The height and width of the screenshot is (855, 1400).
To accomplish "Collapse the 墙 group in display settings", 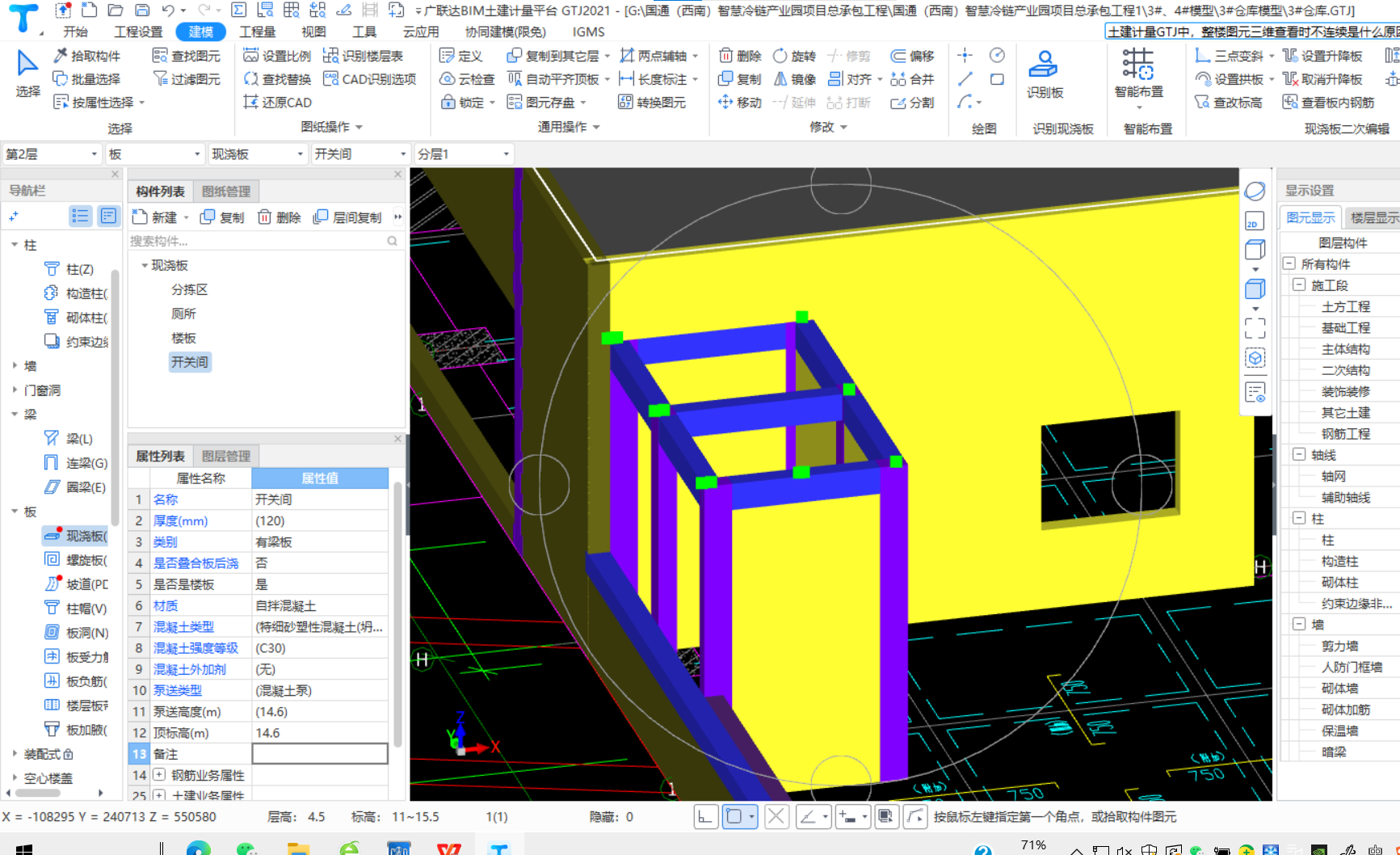I will (1299, 624).
